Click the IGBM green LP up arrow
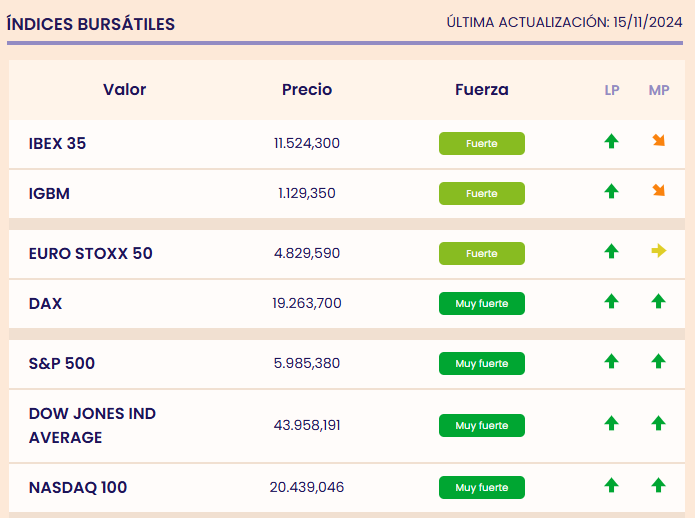Image resolution: width=695 pixels, height=518 pixels. click(611, 191)
